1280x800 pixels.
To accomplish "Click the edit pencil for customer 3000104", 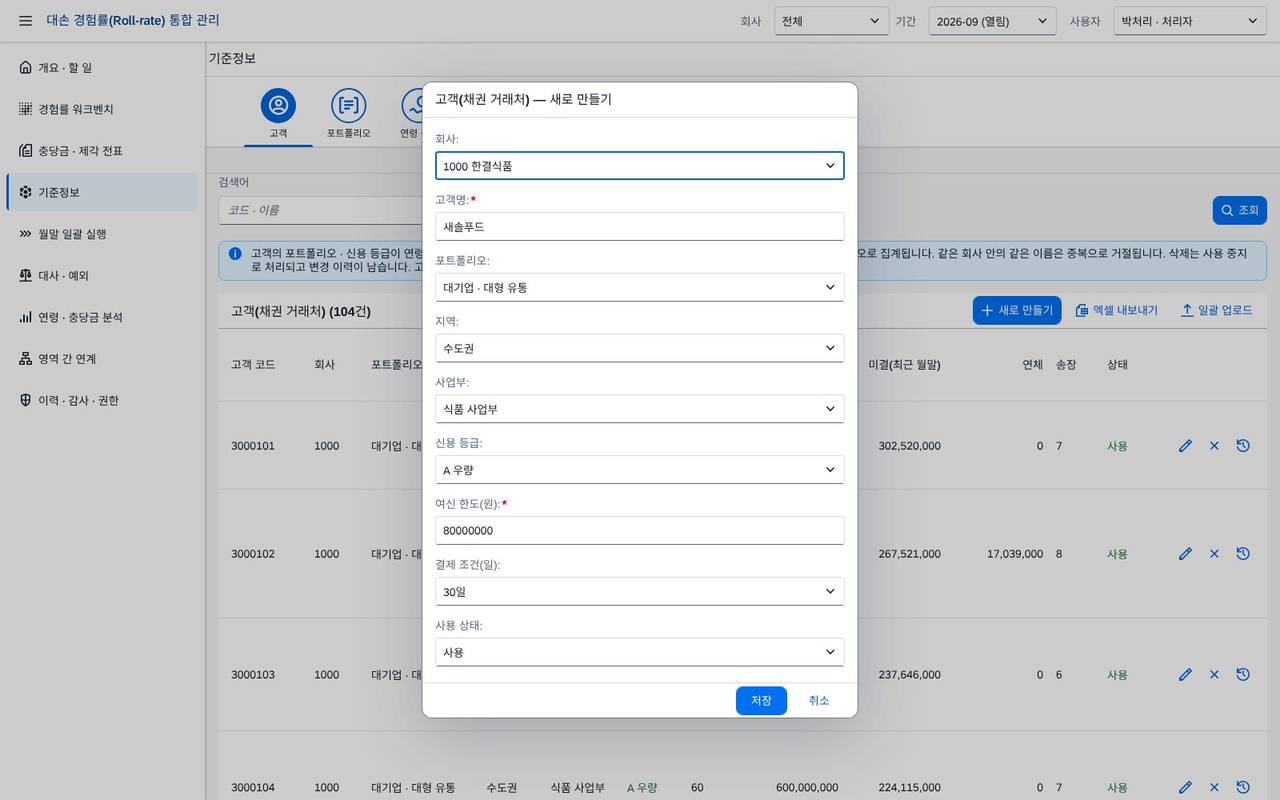I will [x=1185, y=788].
